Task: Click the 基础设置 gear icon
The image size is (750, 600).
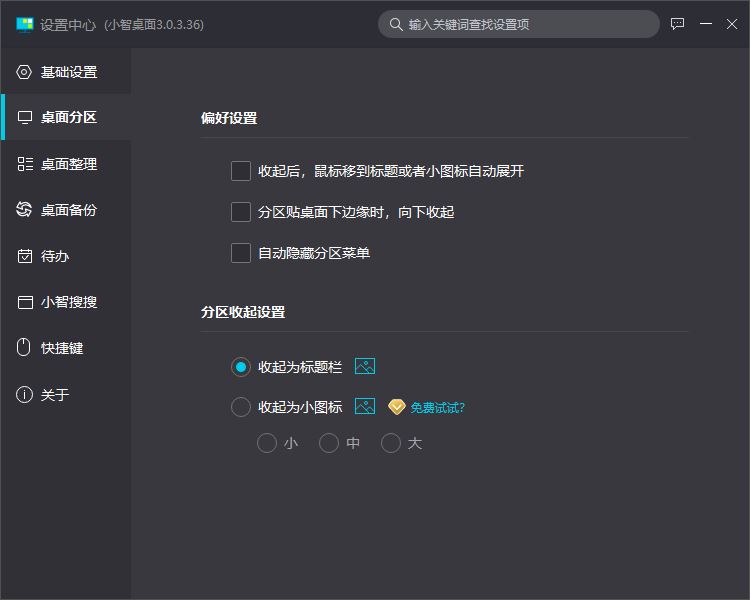Action: (x=24, y=72)
